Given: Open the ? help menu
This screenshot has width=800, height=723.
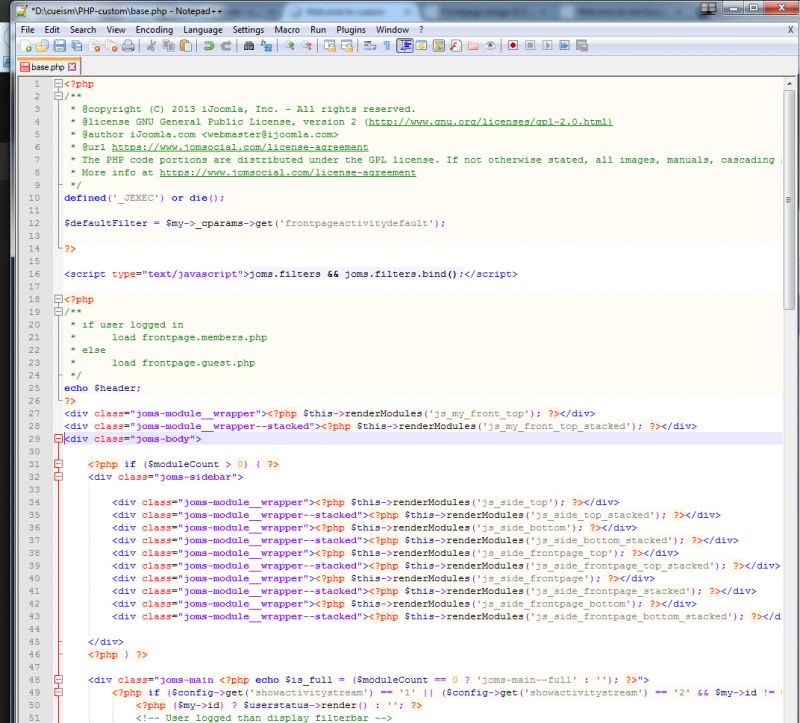Looking at the screenshot, I should (x=421, y=30).
